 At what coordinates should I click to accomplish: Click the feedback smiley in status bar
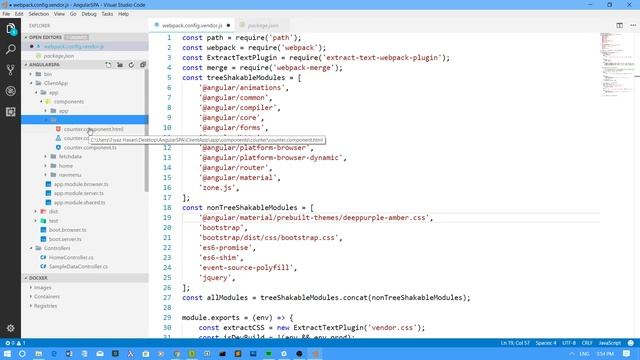(x=631, y=343)
